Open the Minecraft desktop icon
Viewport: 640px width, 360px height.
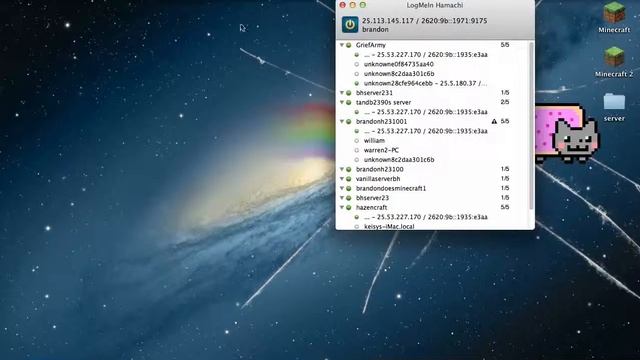(x=614, y=18)
